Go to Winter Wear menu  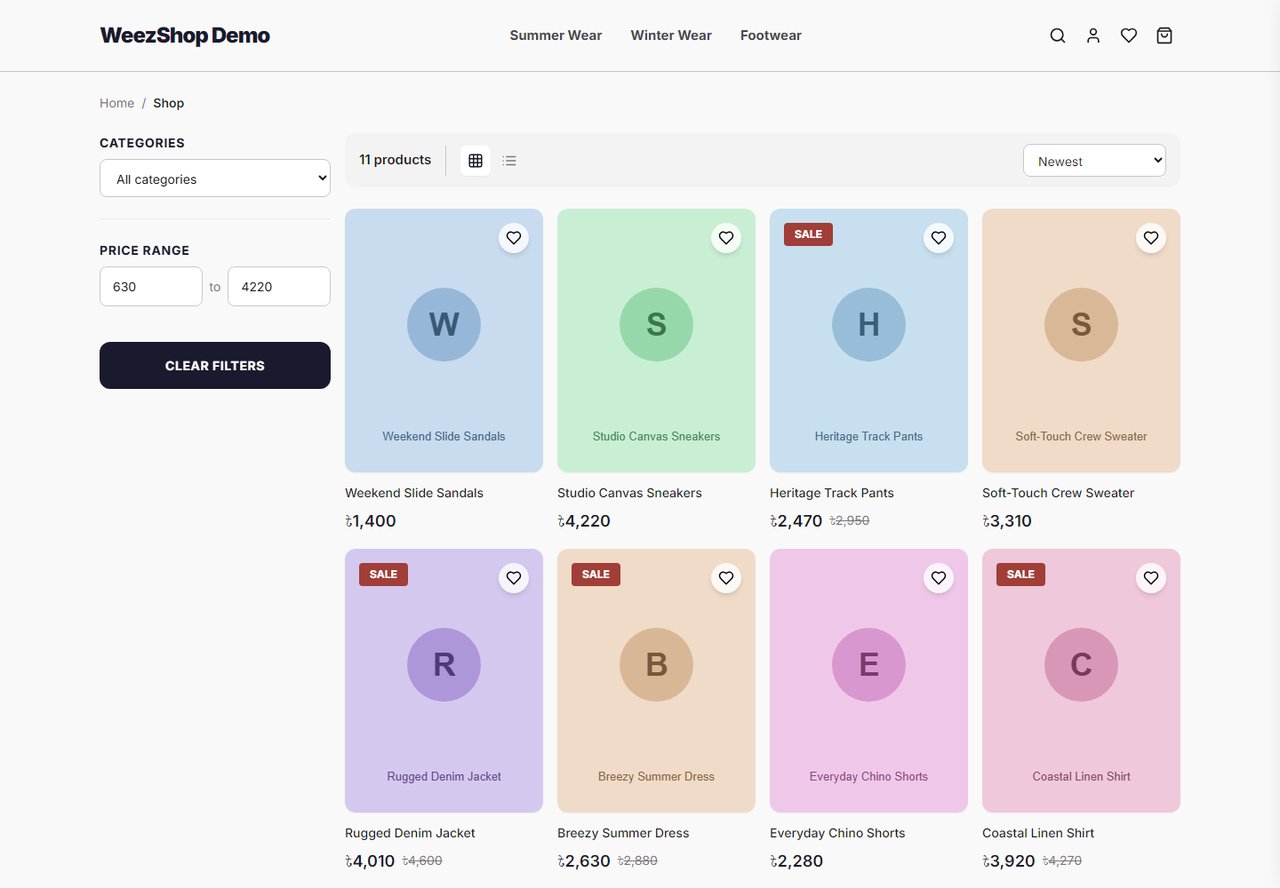click(x=671, y=36)
